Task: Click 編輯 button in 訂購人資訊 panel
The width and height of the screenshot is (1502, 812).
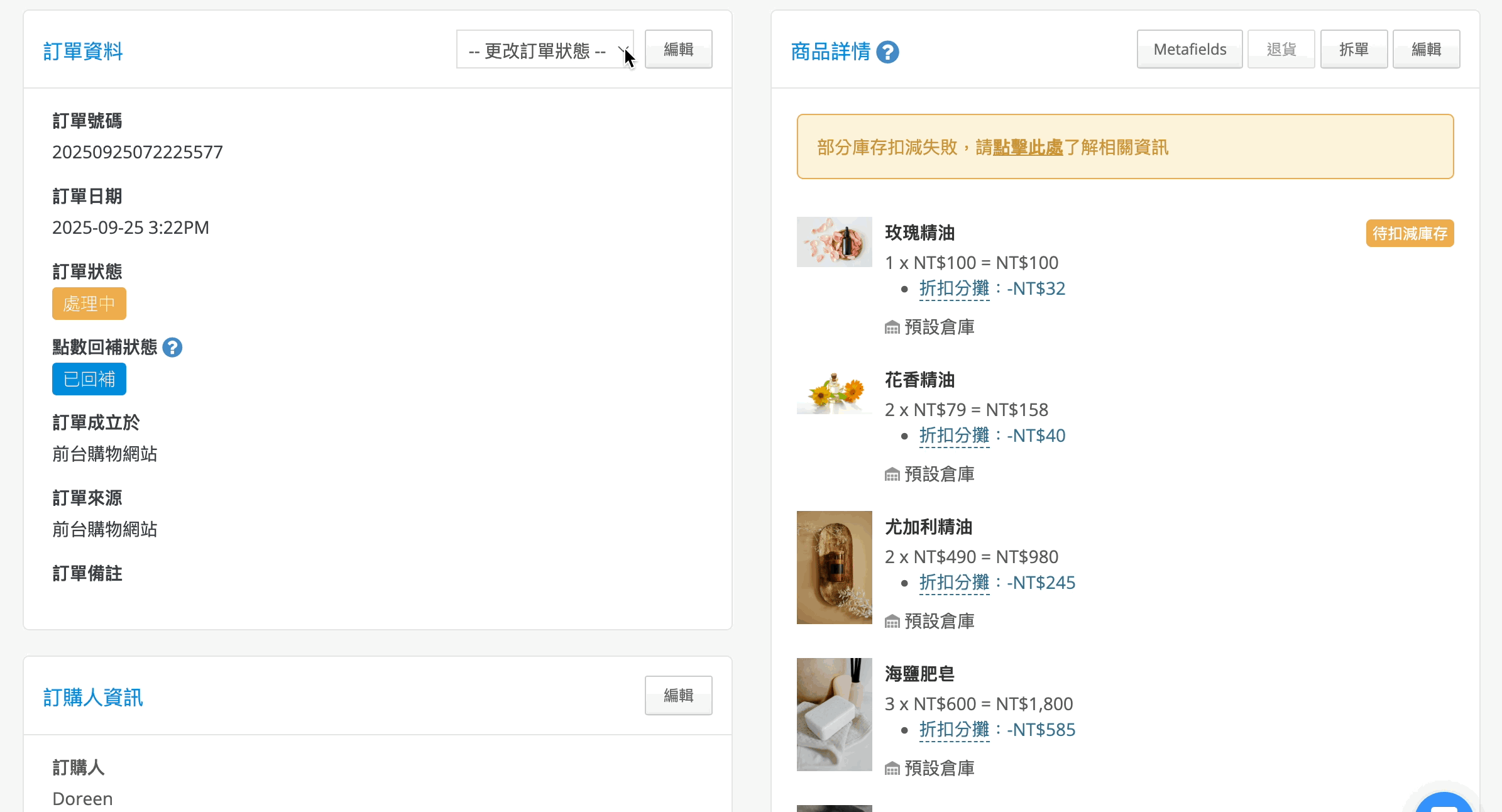Action: coord(679,696)
